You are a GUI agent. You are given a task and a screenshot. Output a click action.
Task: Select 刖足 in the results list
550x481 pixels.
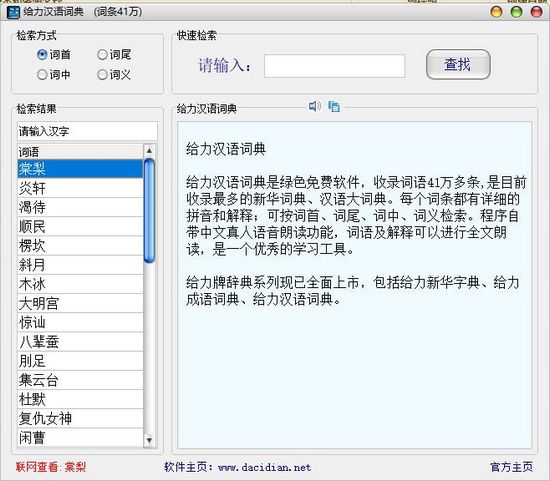[80, 361]
